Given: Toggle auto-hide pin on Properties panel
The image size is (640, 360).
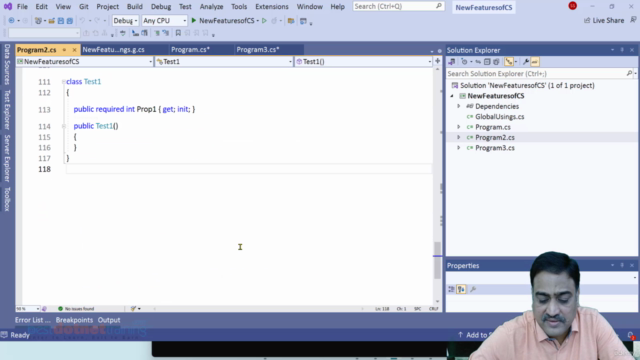Looking at the screenshot, I should click(x=622, y=265).
